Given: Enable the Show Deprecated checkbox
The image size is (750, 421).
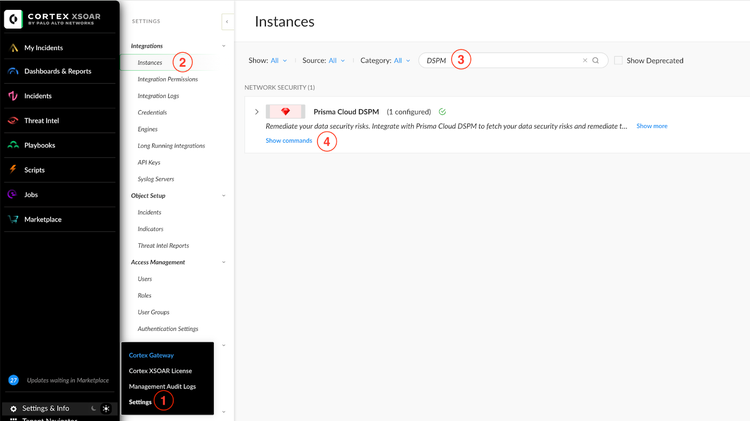Looking at the screenshot, I should click(618, 60).
